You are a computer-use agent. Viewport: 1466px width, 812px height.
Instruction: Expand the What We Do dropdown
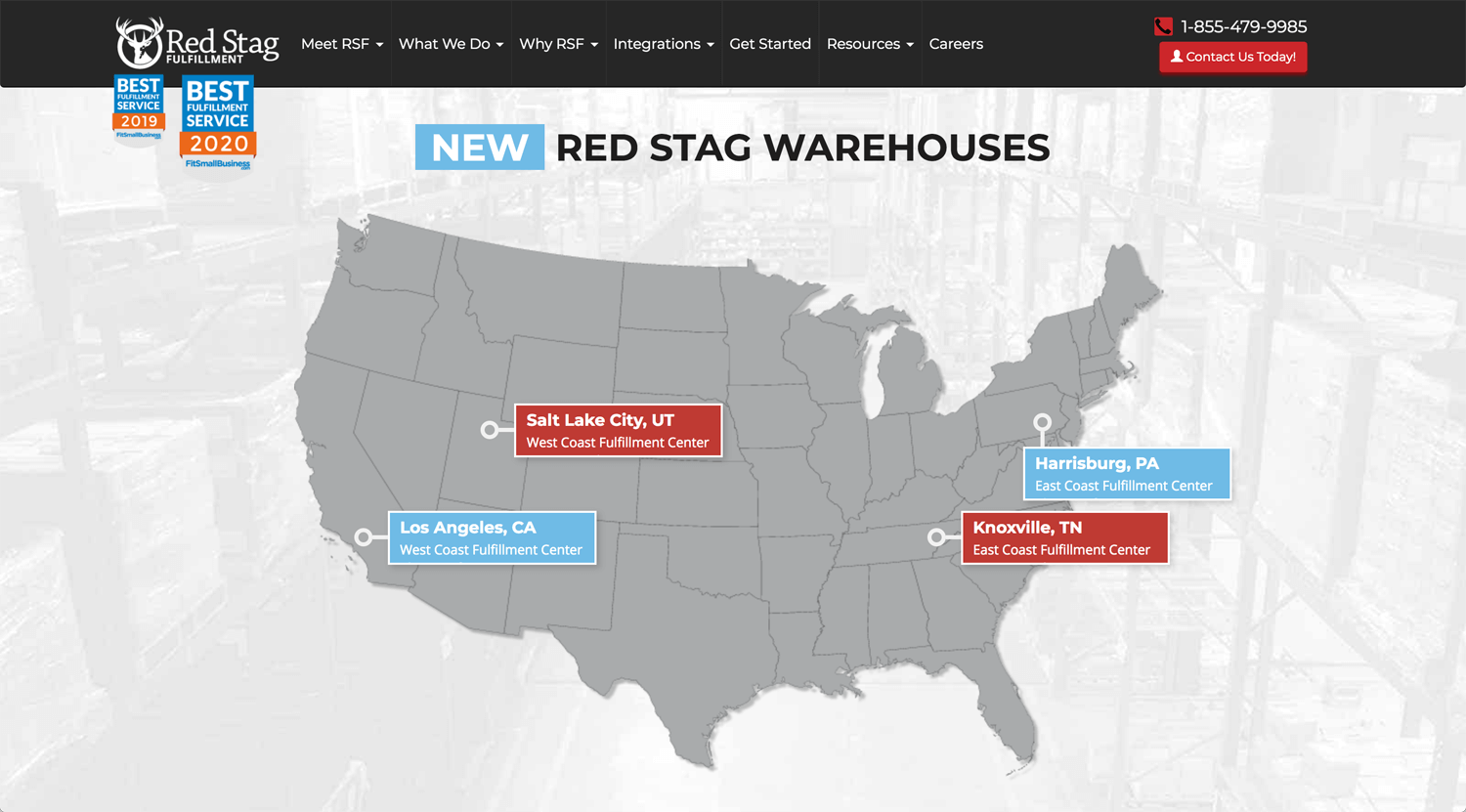451,44
